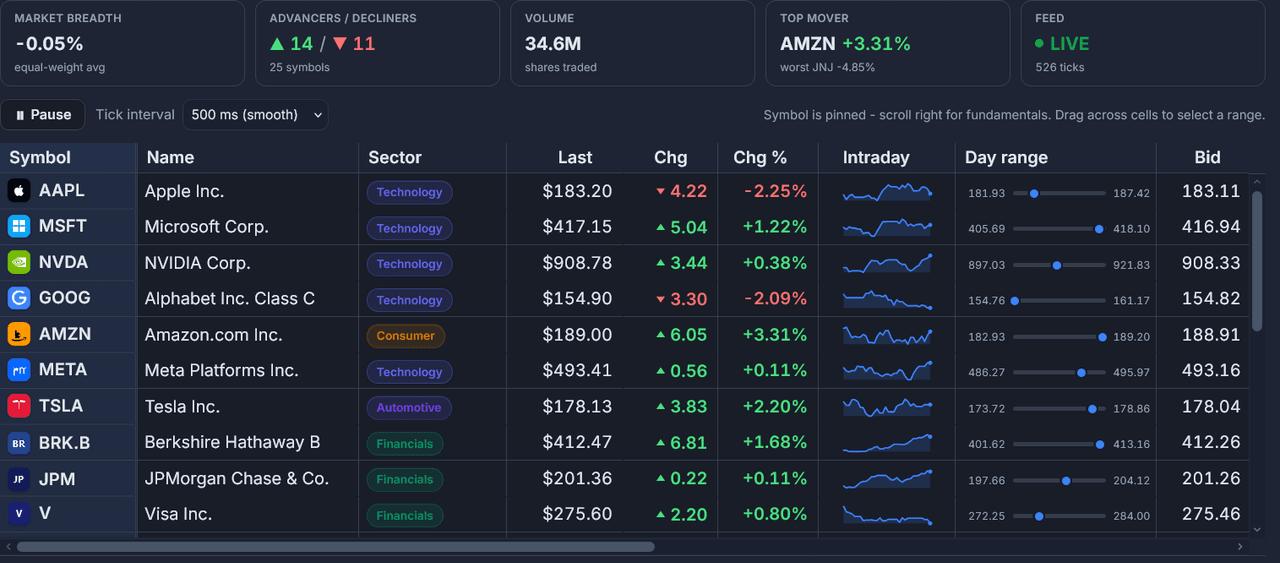Select the +2.20% change cell
Viewport: 1280px width, 563px height.
[767, 407]
